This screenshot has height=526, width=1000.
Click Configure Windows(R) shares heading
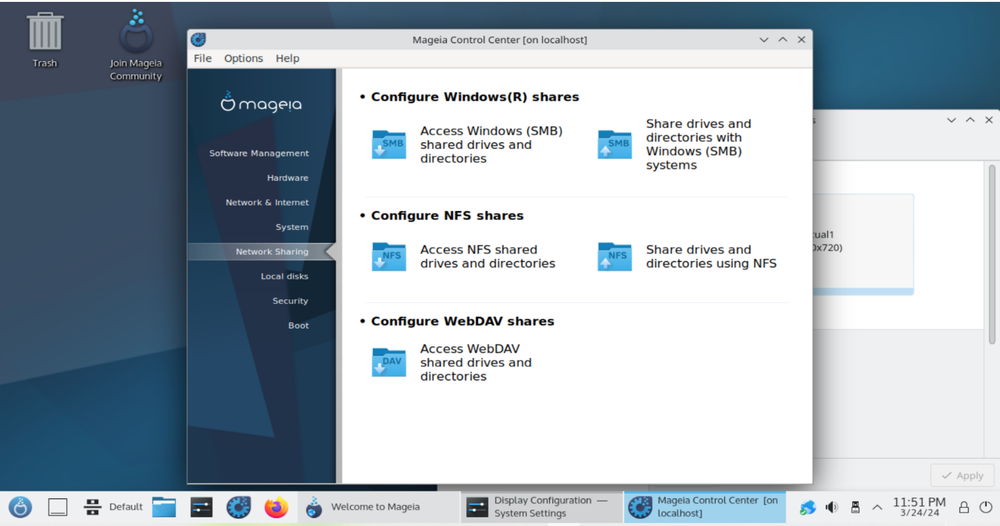[475, 97]
